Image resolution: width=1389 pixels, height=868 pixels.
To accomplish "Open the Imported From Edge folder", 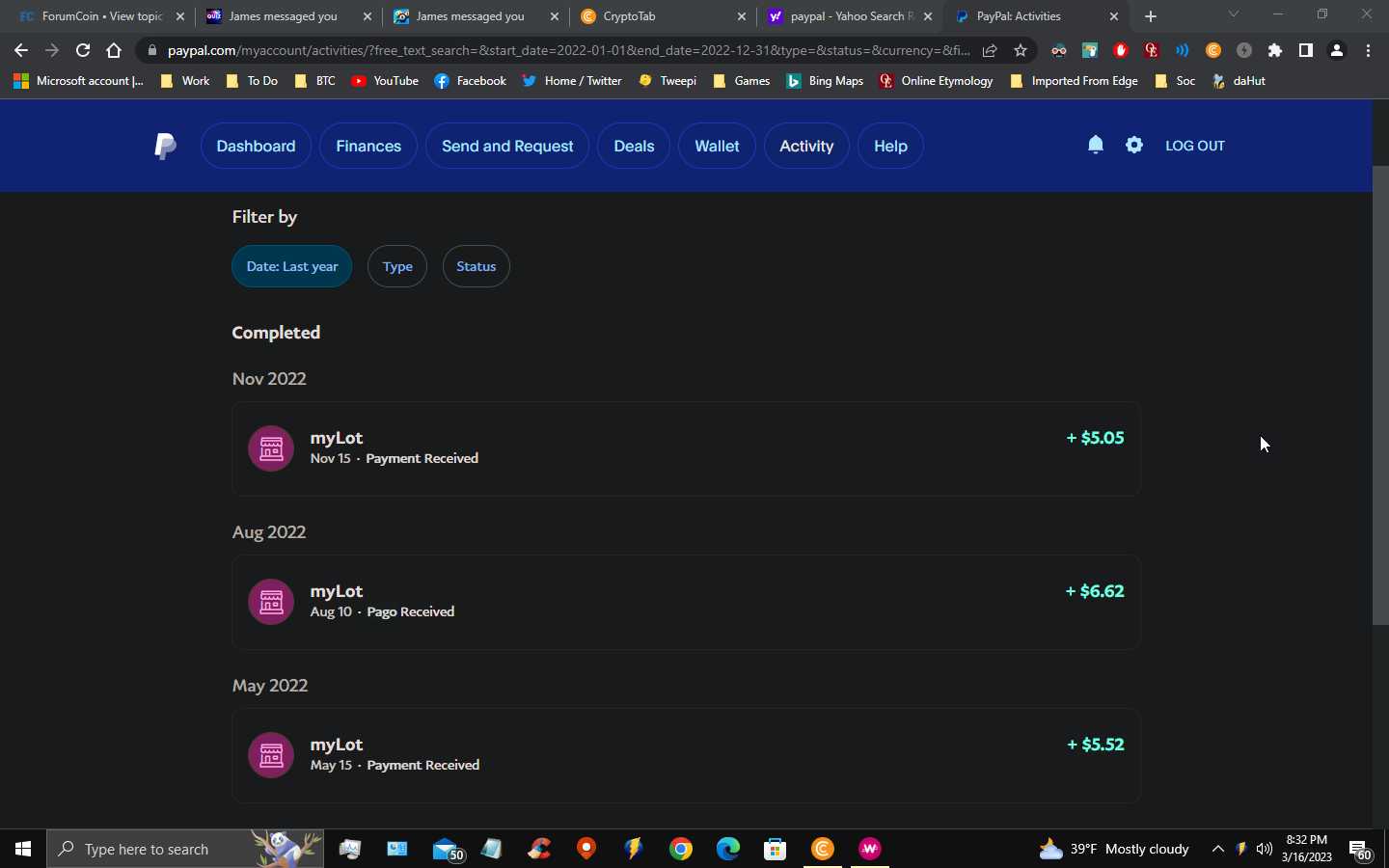I will [1074, 81].
